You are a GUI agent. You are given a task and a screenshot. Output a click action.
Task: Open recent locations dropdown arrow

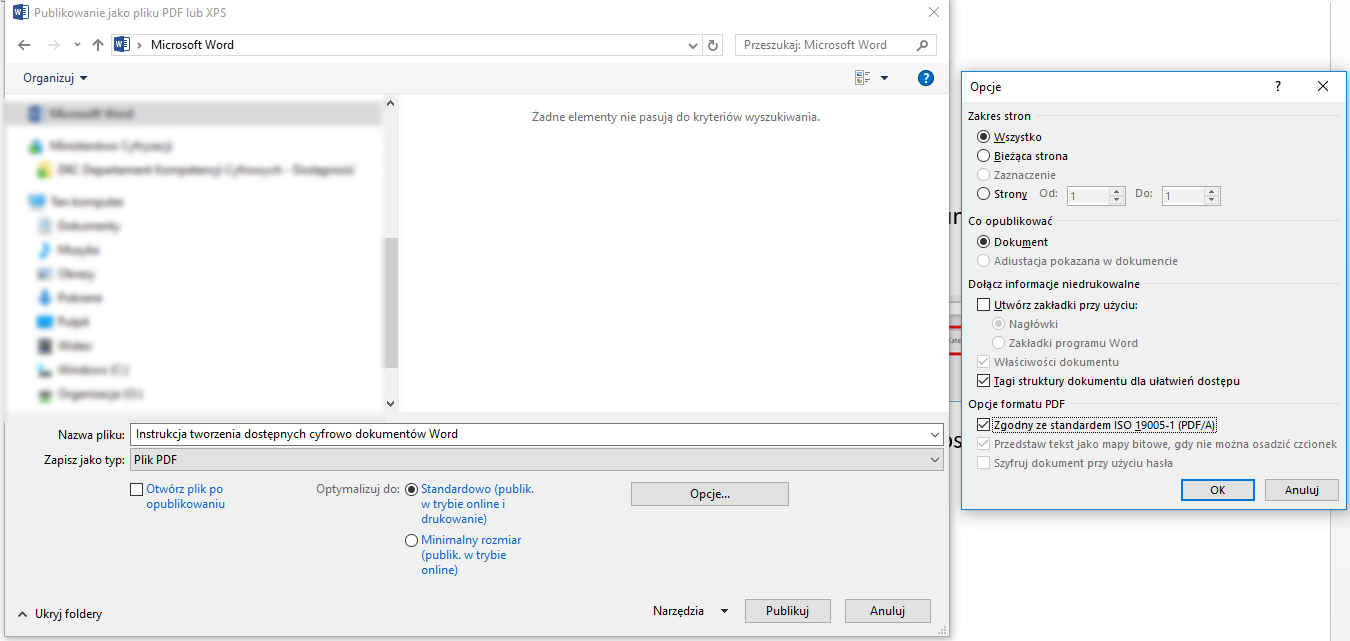77,45
